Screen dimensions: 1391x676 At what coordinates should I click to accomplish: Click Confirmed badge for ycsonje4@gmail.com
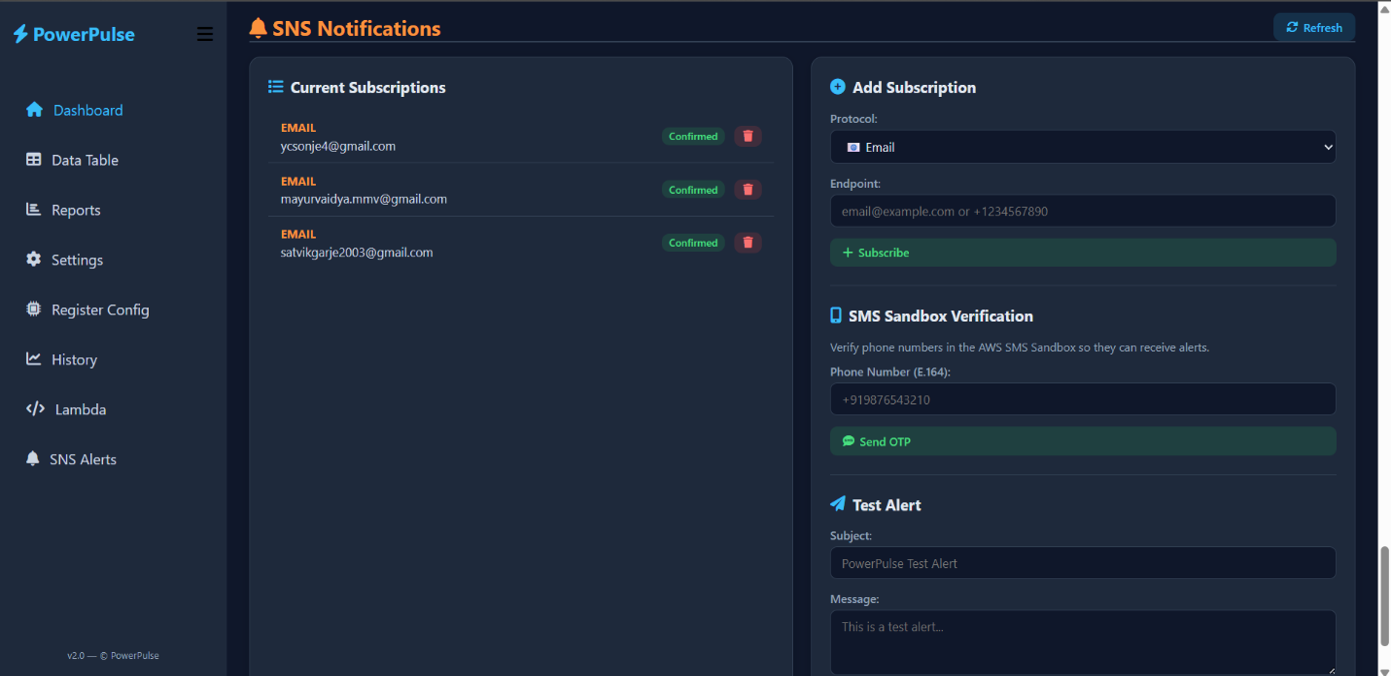click(693, 136)
